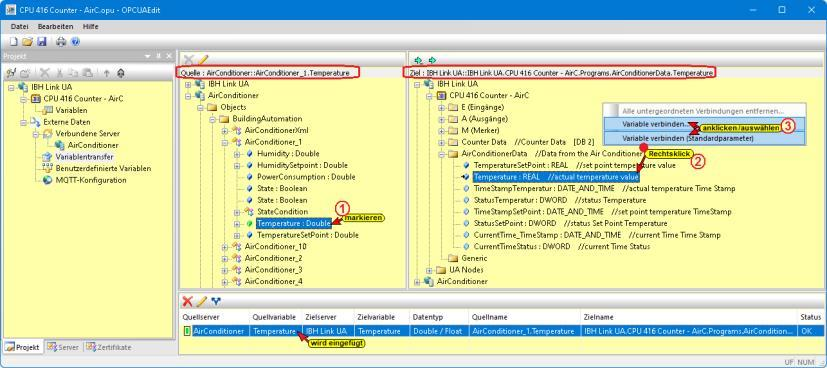This screenshot has height=368, width=827.
Task: Select the Projekt tab at bottom
Action: 23,347
